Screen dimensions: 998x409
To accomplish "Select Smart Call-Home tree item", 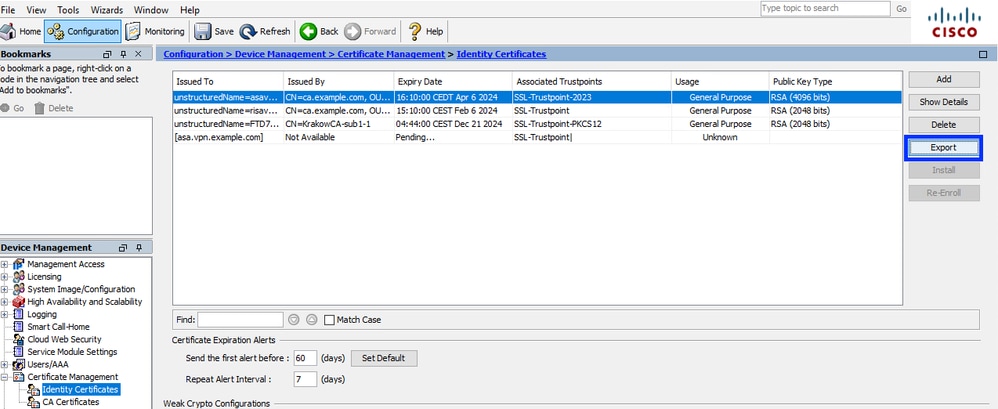I will tap(58, 326).
